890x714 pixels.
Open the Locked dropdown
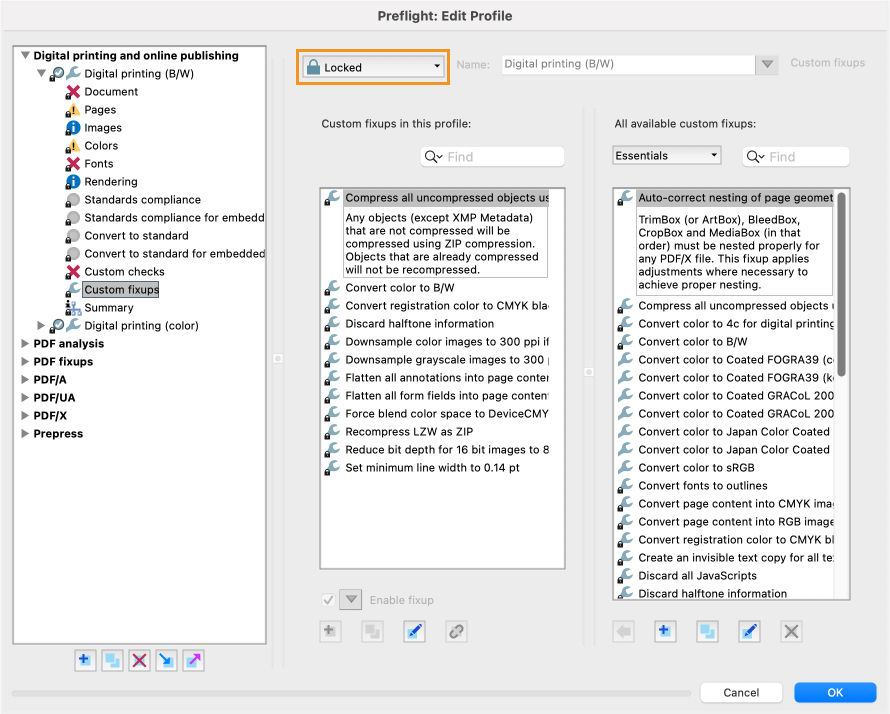tap(371, 66)
